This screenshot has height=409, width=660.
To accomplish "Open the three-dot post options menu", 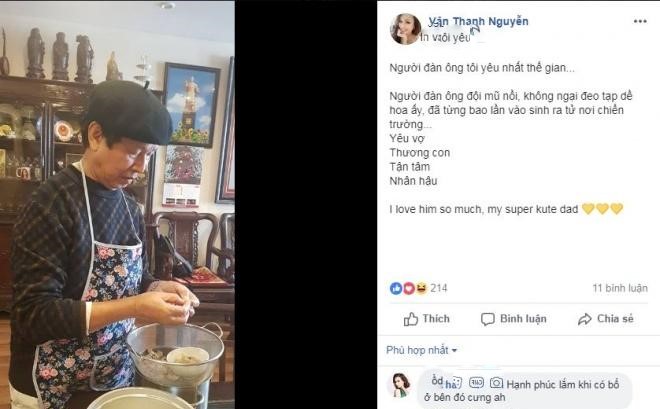I will [640, 21].
